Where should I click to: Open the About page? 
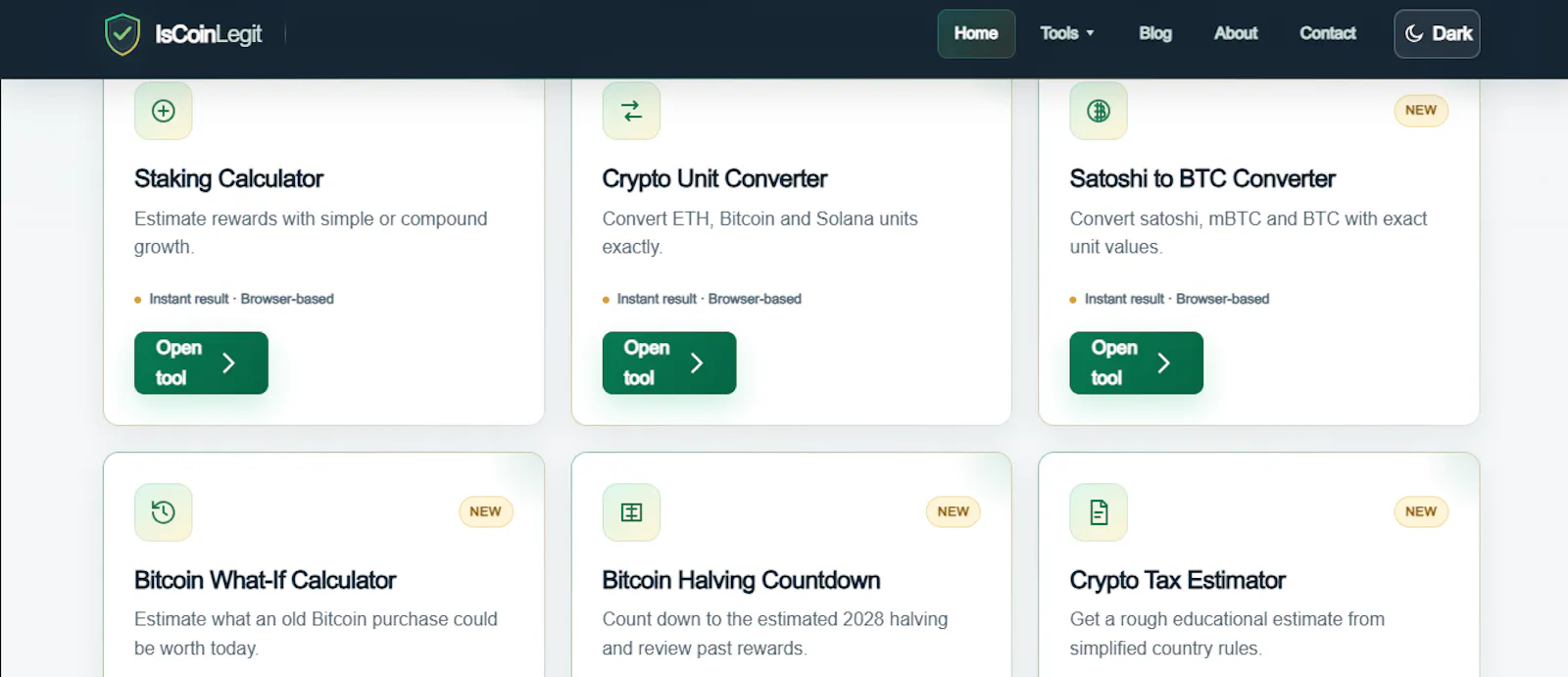coord(1236,33)
